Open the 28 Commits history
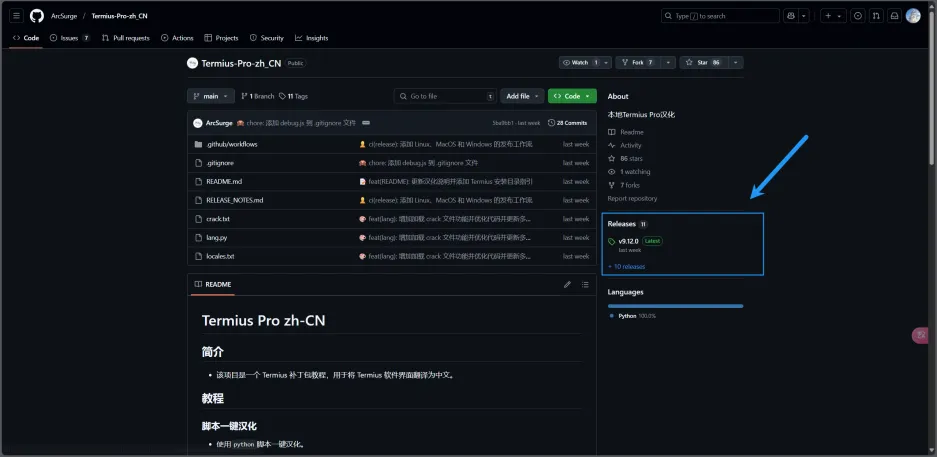 pyautogui.click(x=567, y=123)
